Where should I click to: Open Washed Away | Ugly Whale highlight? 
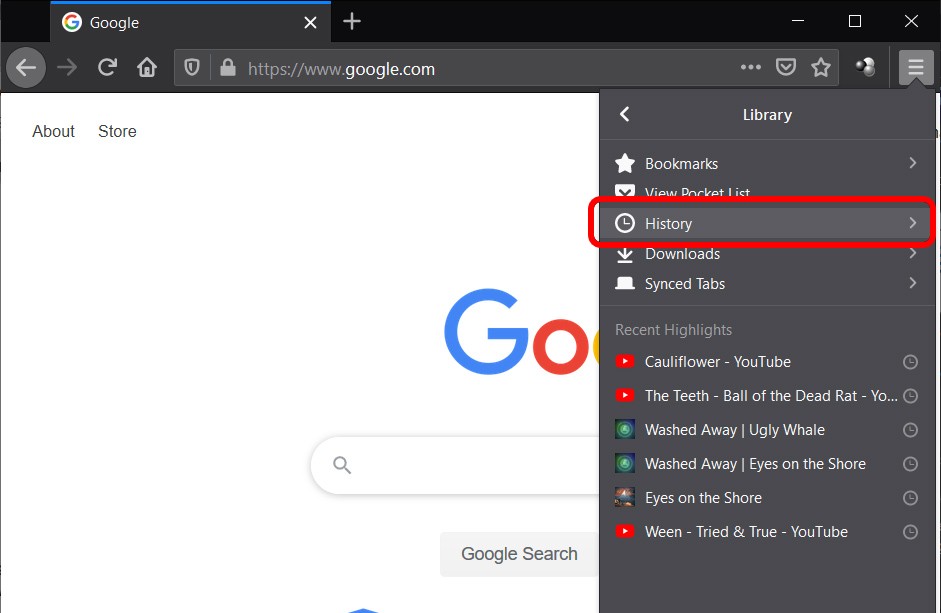tap(767, 430)
